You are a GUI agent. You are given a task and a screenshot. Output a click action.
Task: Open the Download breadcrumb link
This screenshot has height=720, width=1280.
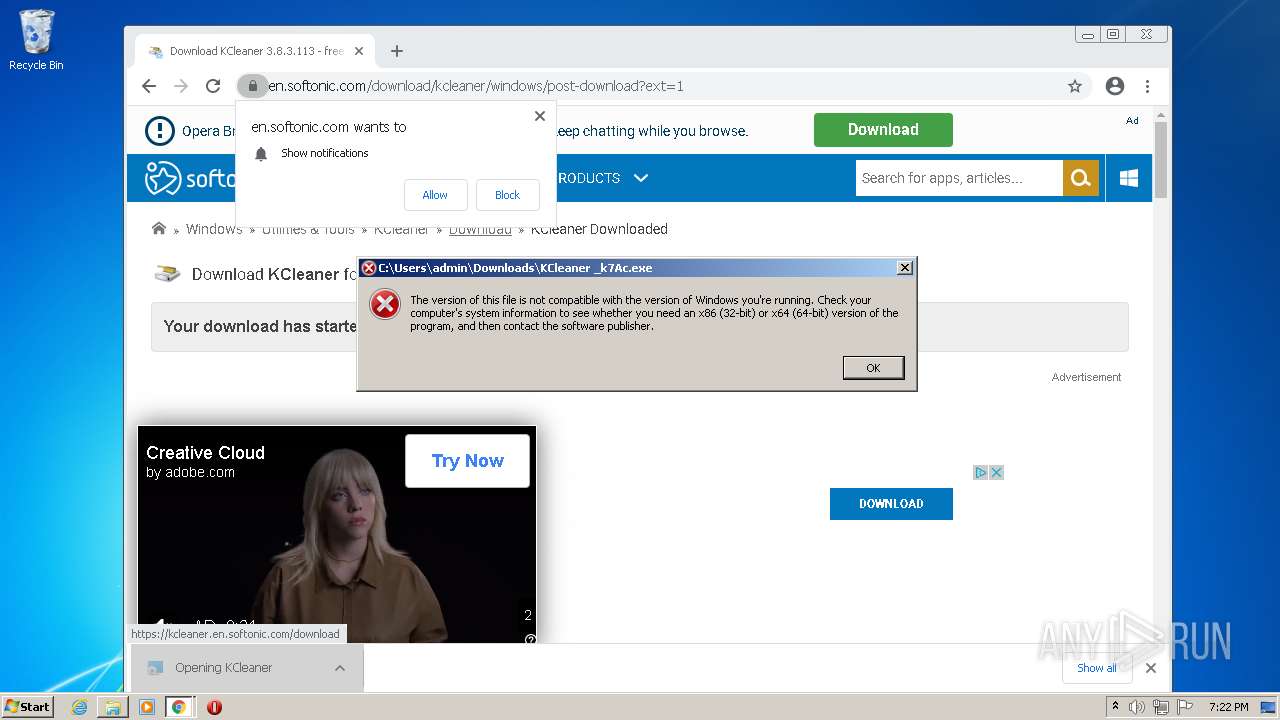pos(480,229)
